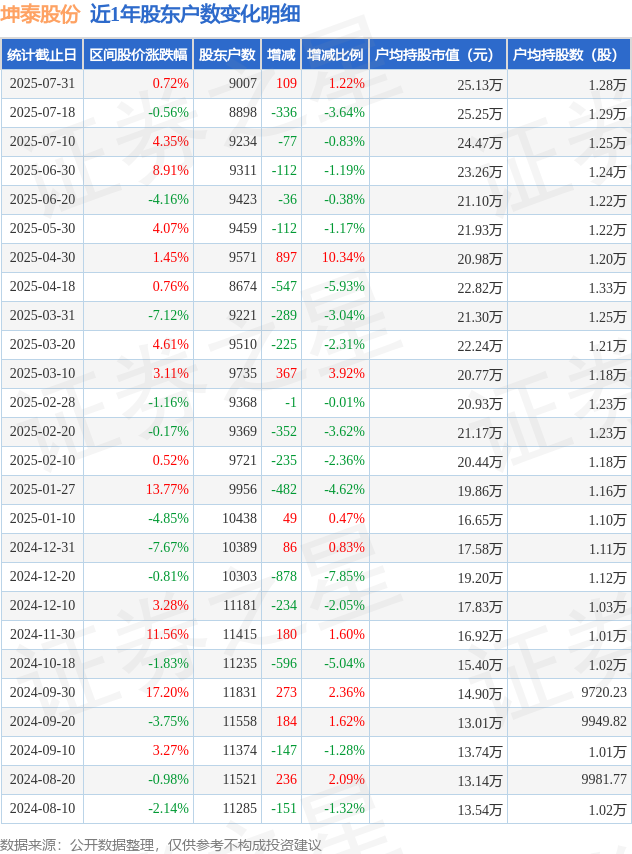The image size is (632, 854).
Task: Click the 区间股价涨跌幅 column header
Action: pyautogui.click(x=138, y=54)
